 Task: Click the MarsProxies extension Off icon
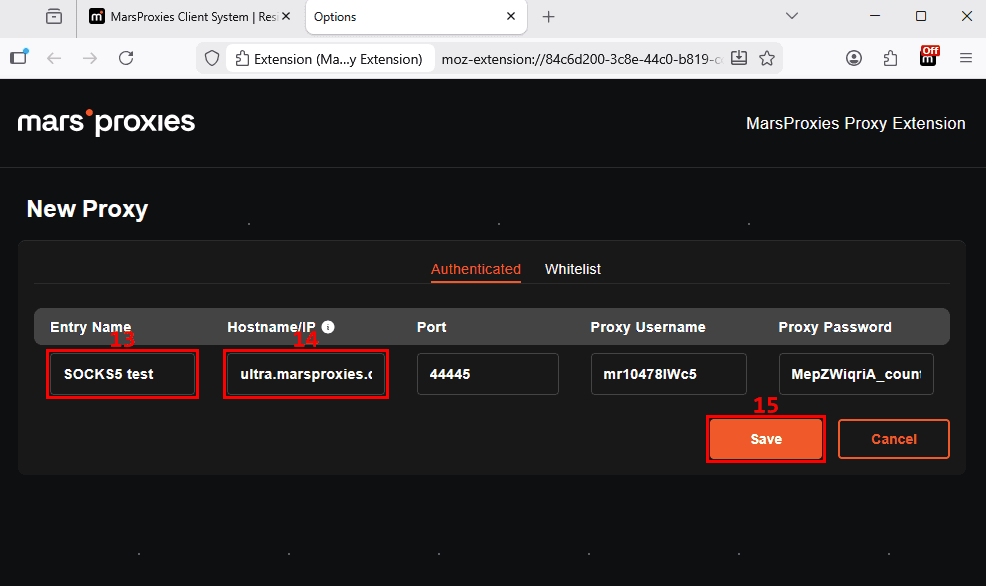point(928,57)
